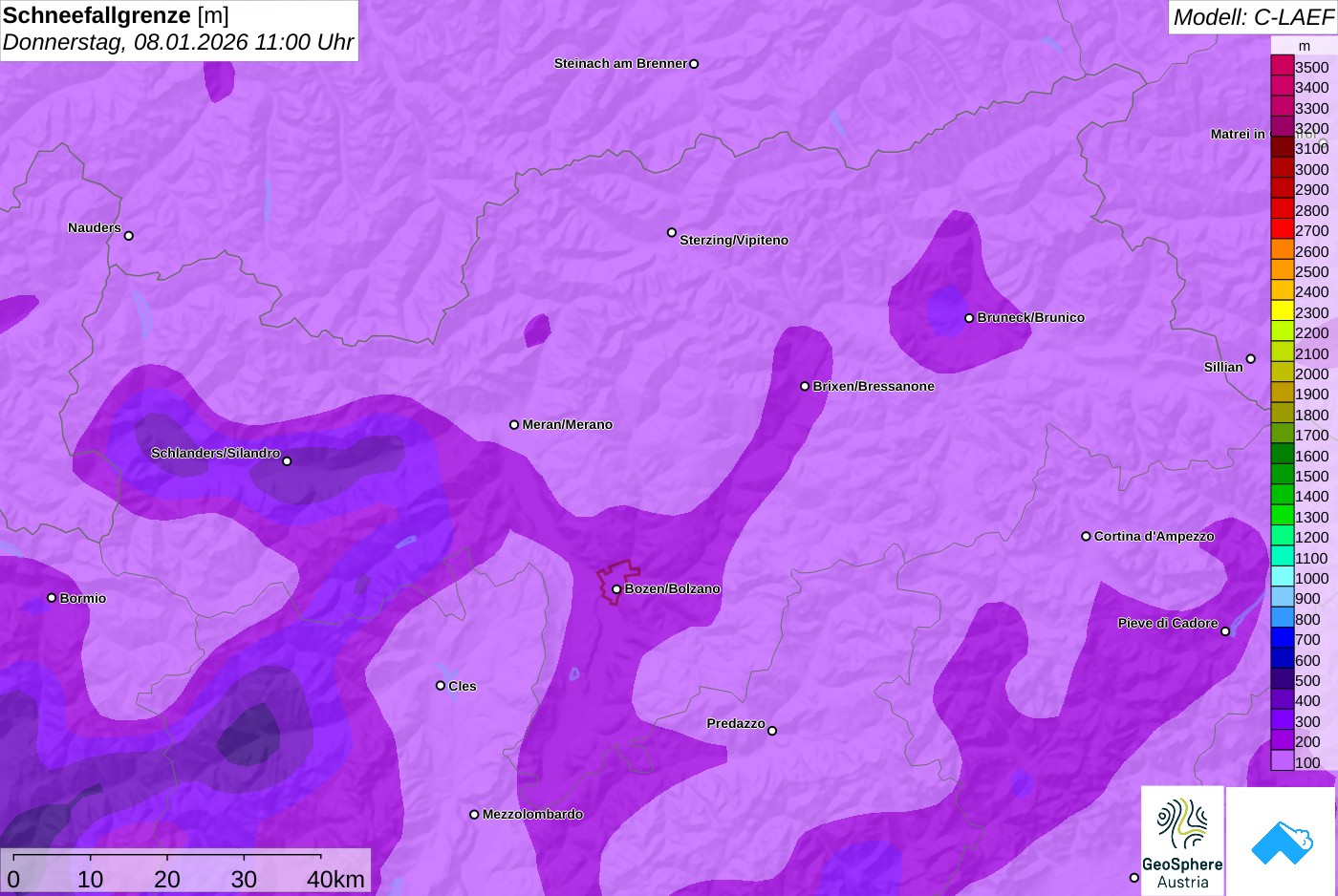Click the 3500 m legend color

point(1282,65)
